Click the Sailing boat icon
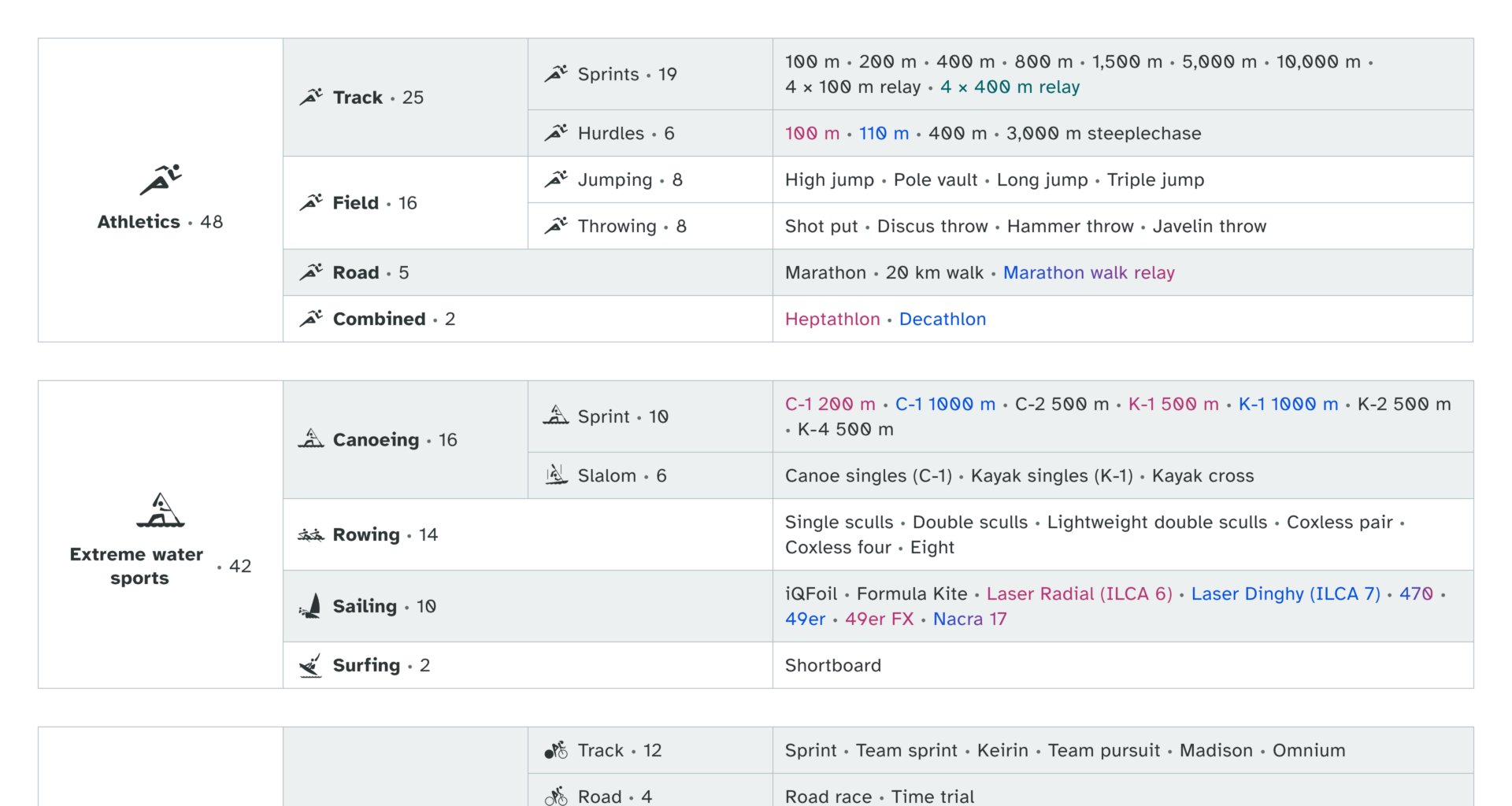The width and height of the screenshot is (1512, 806). (x=311, y=606)
